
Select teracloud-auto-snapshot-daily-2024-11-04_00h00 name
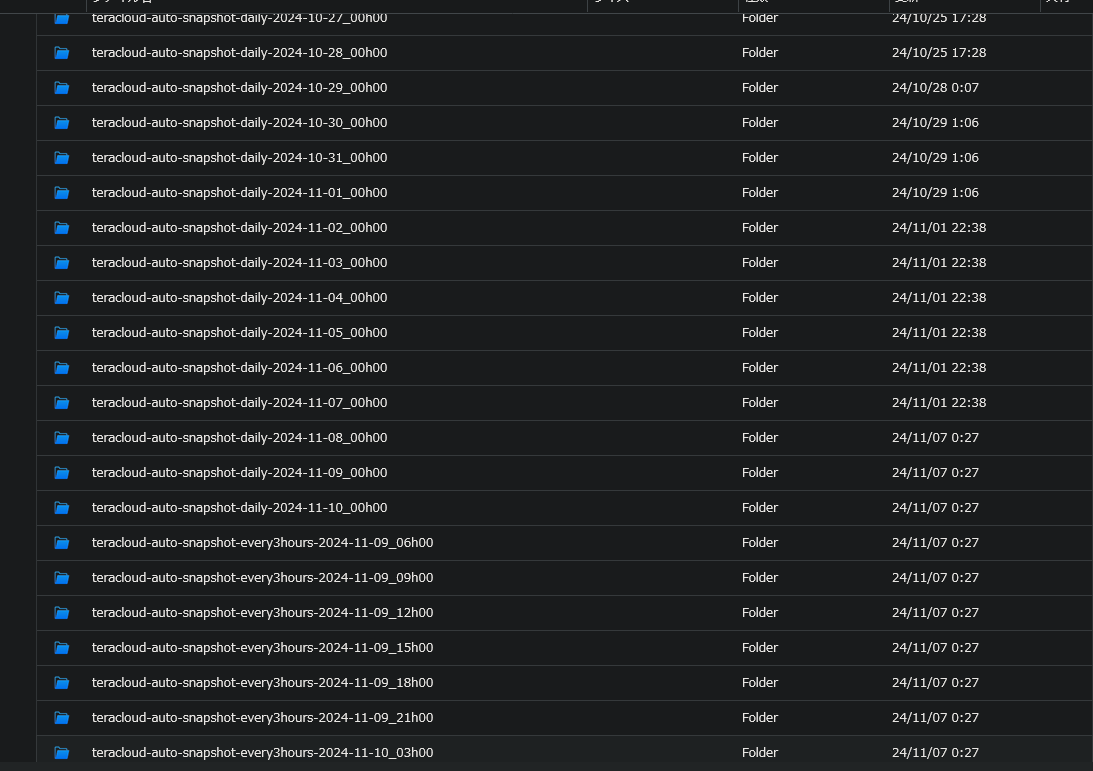(239, 298)
